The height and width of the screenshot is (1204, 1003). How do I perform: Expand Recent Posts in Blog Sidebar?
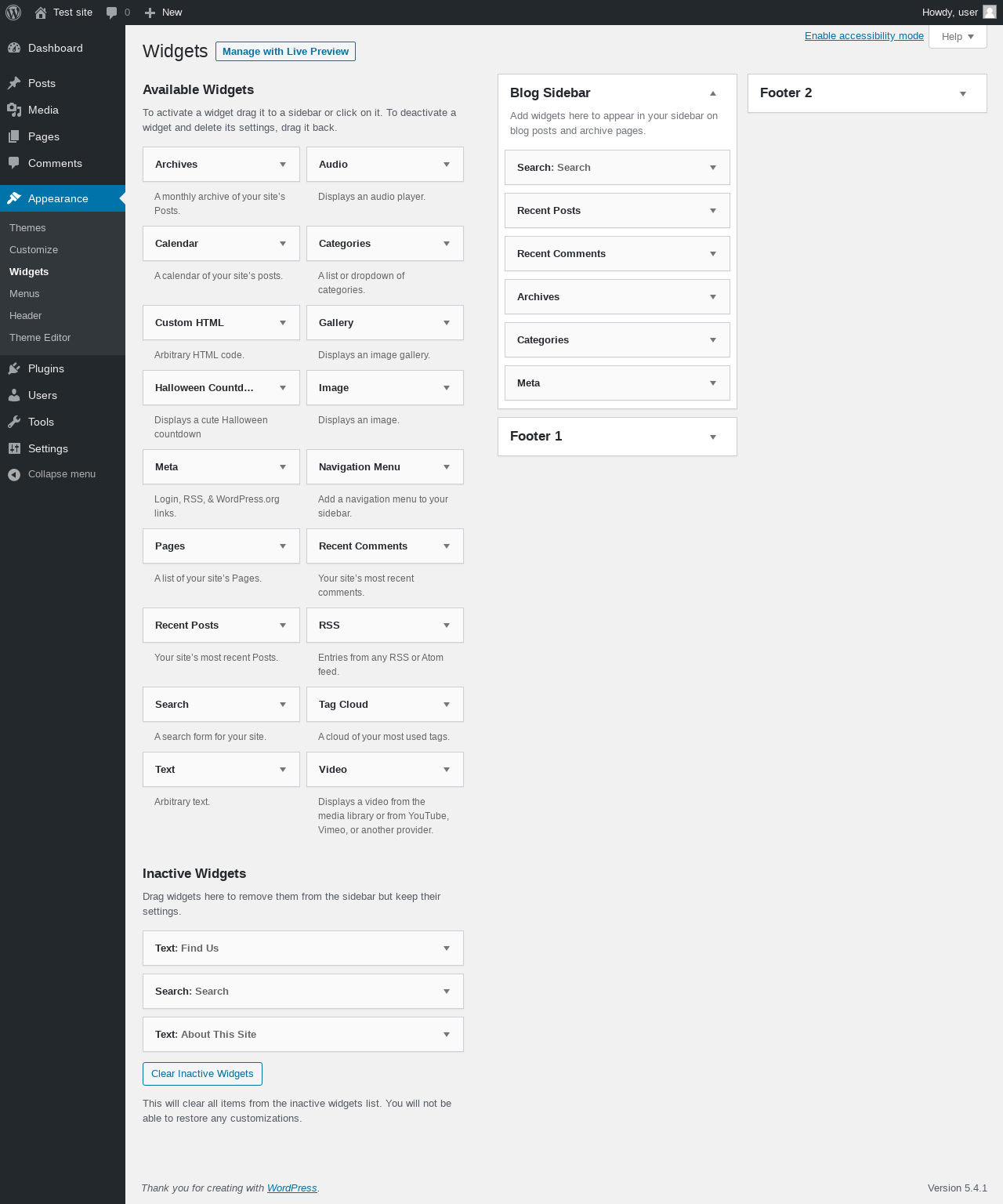click(x=713, y=211)
